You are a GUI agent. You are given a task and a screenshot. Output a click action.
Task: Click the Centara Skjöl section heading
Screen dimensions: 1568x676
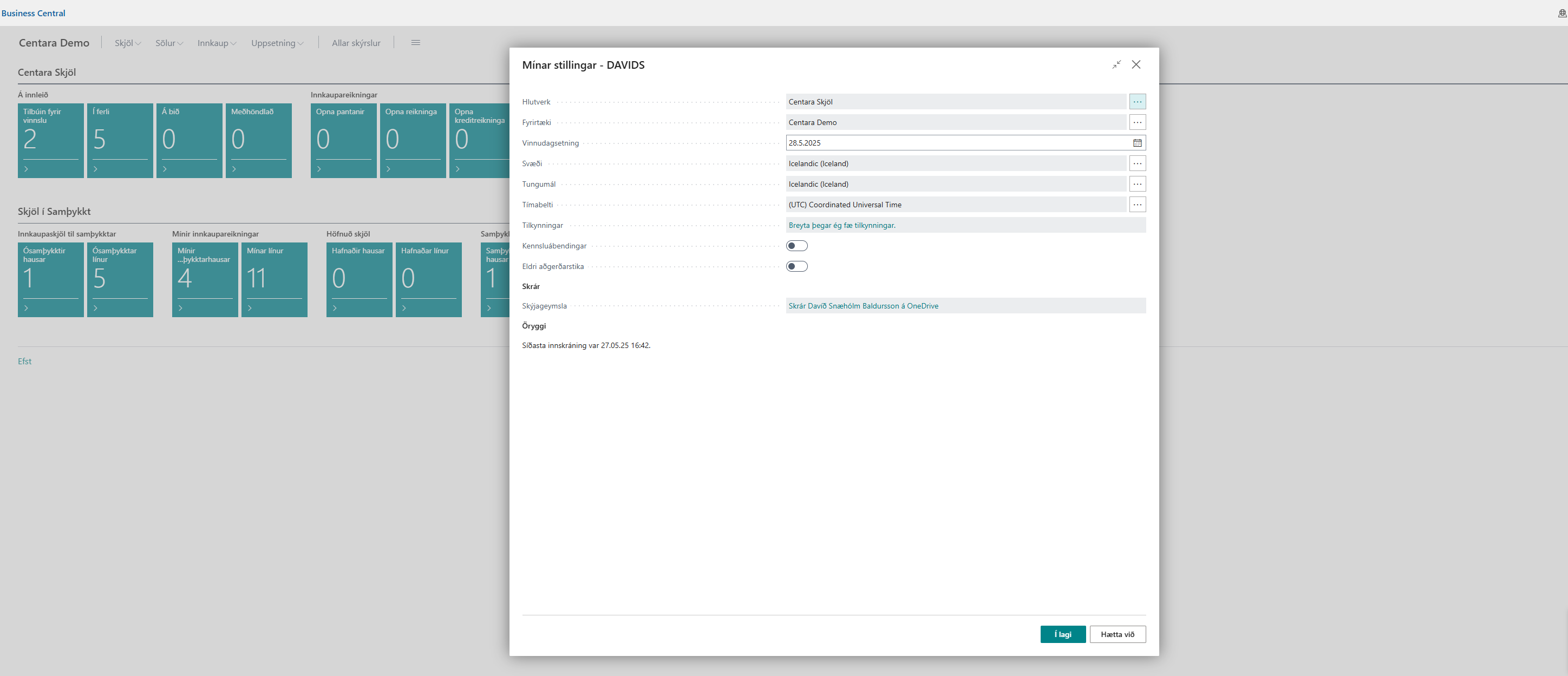click(47, 73)
